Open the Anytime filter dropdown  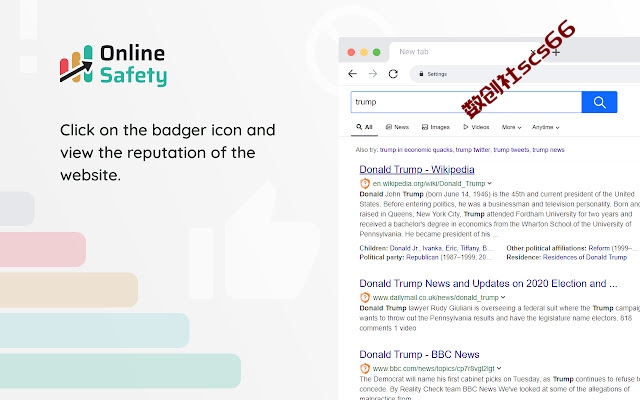point(545,127)
